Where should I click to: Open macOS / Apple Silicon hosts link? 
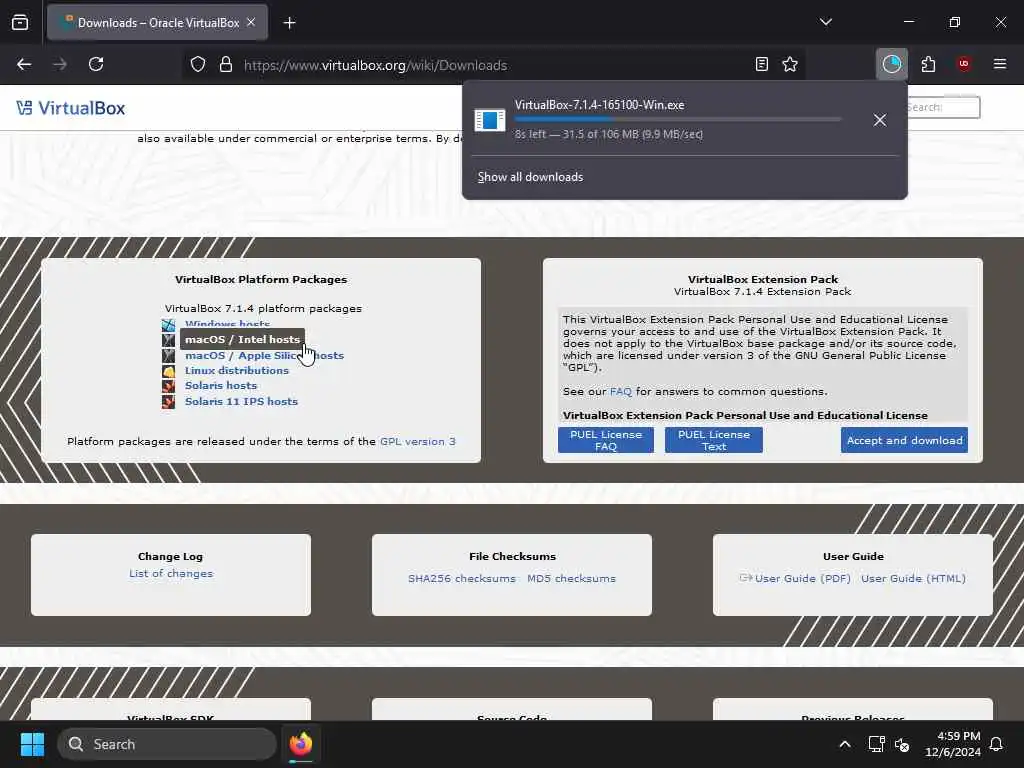click(x=264, y=355)
